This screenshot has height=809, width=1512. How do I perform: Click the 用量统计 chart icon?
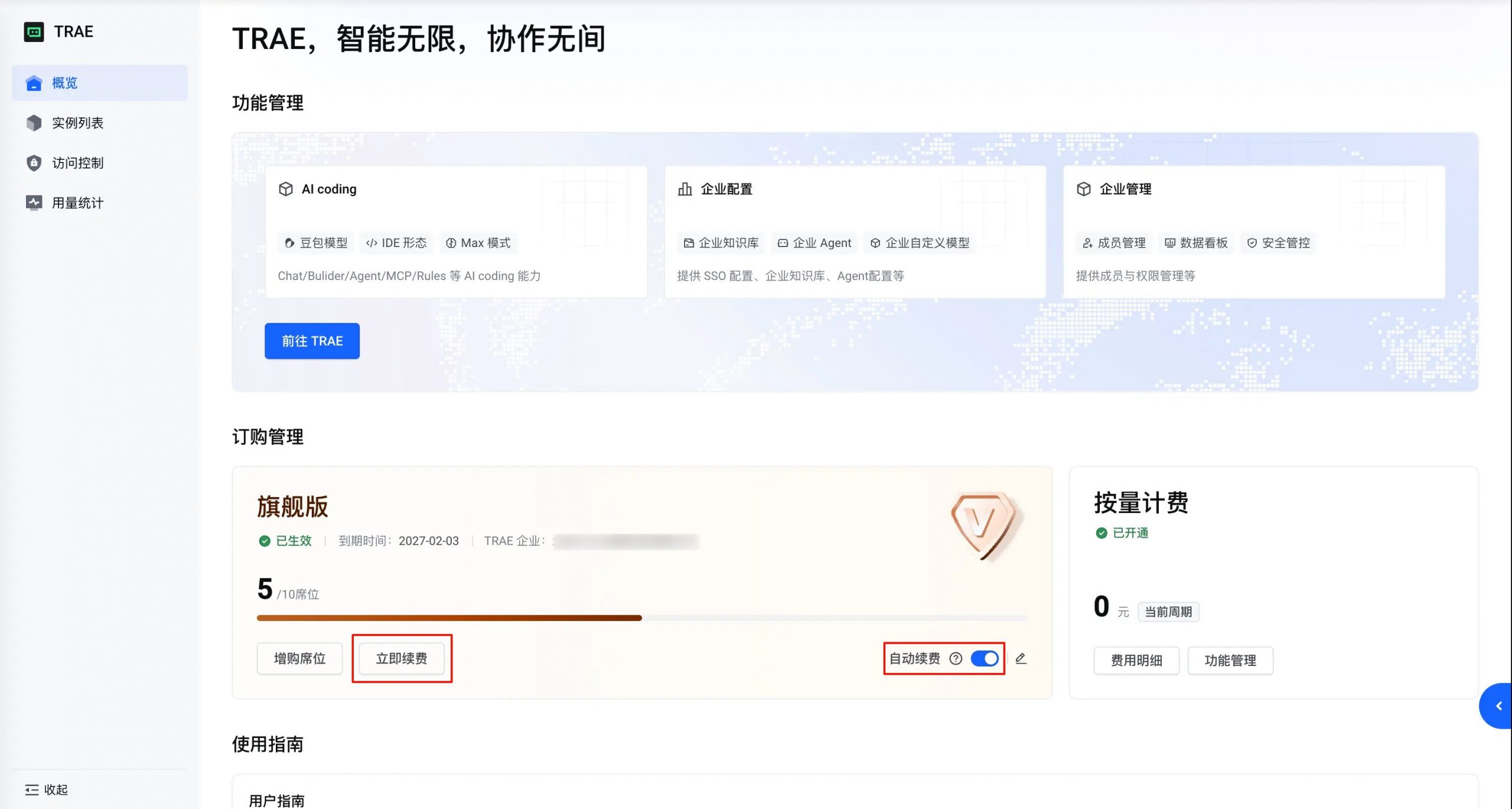coord(34,203)
